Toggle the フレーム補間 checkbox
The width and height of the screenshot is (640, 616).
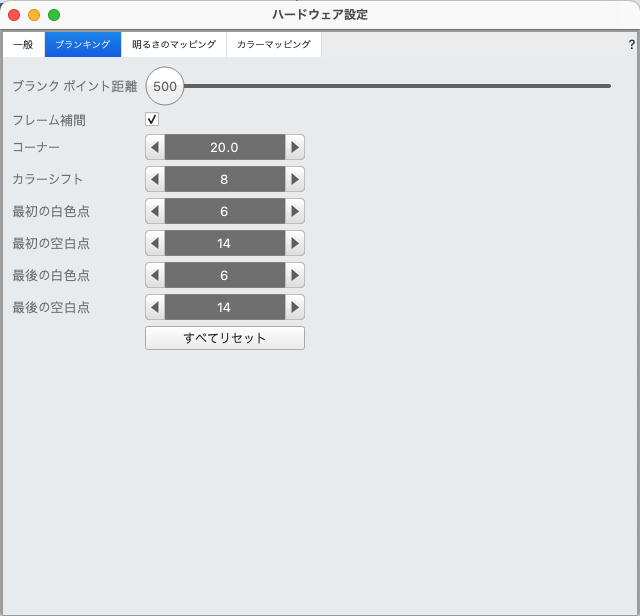click(x=152, y=120)
